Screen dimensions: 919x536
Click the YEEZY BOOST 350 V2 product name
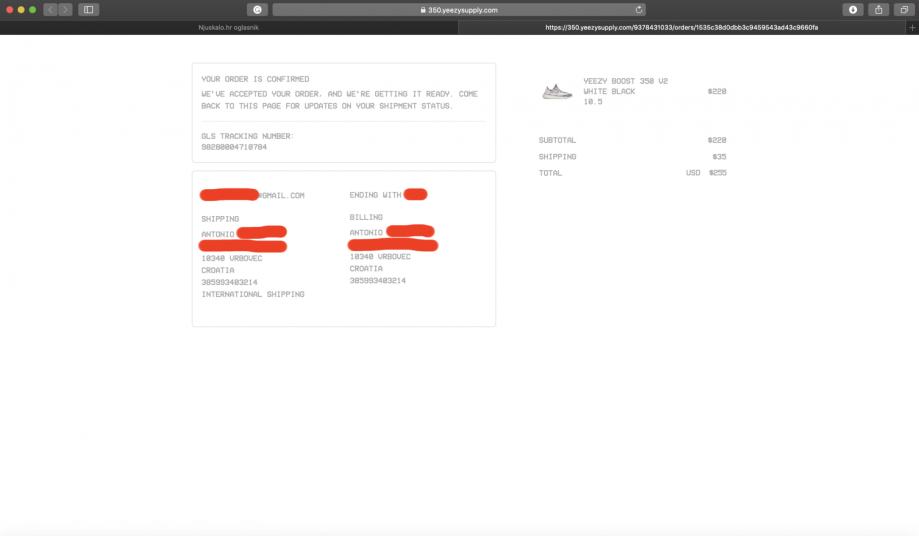625,81
